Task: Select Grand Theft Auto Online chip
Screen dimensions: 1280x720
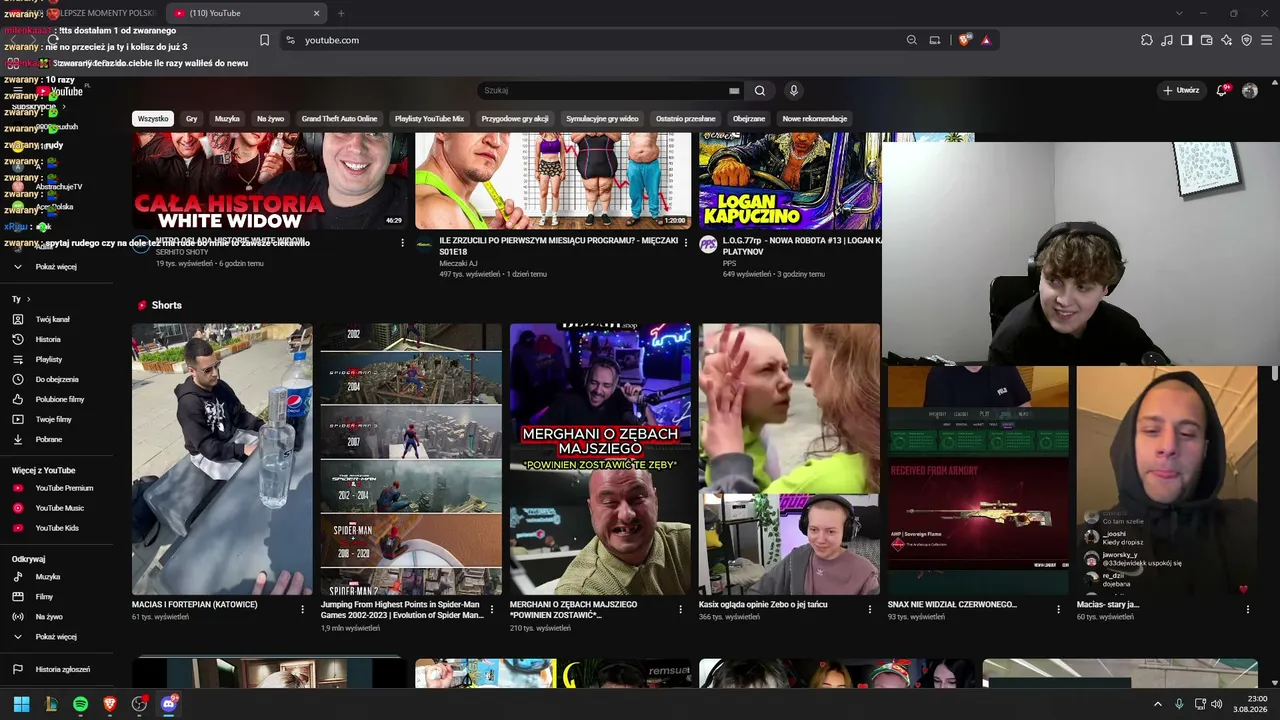Action: click(x=340, y=119)
